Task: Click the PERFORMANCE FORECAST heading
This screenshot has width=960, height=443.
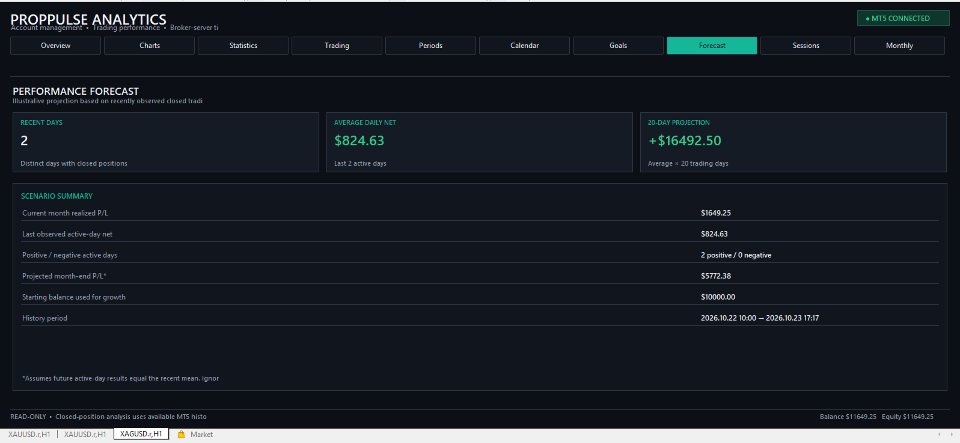Action: [76, 91]
